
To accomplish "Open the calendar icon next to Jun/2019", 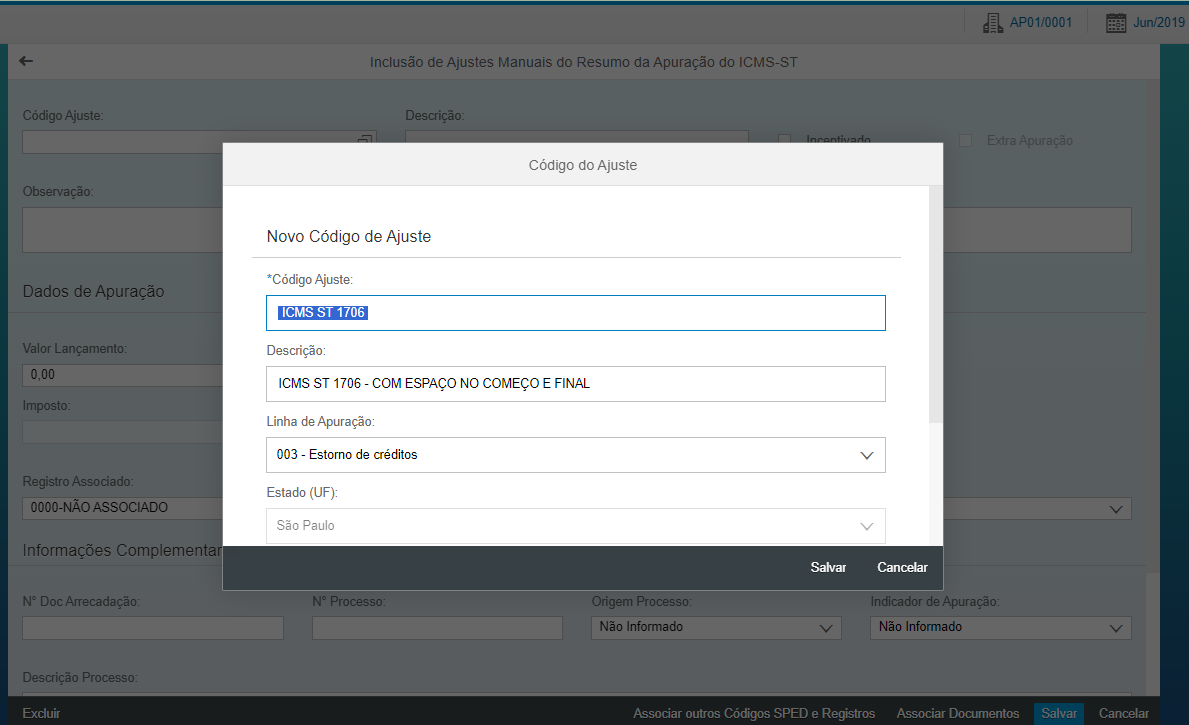I will tap(1115, 23).
